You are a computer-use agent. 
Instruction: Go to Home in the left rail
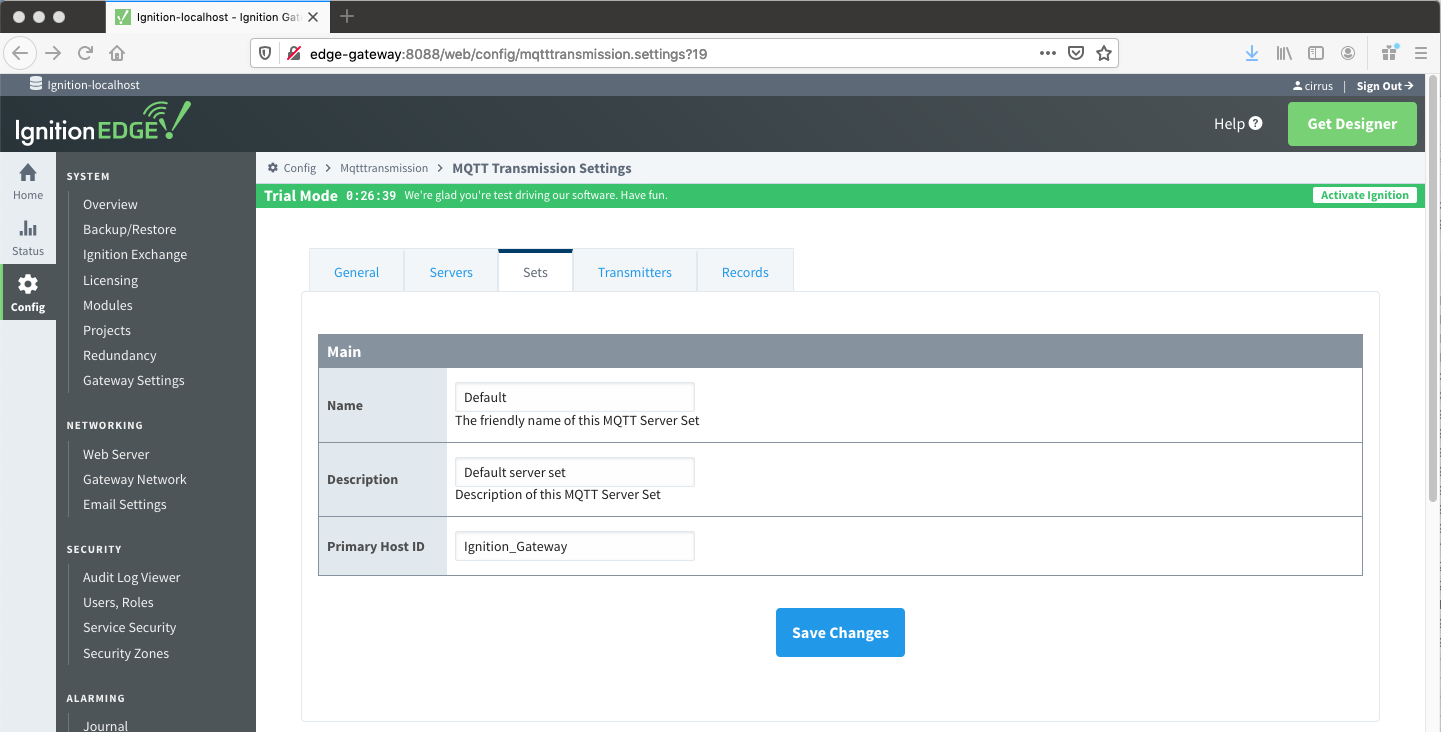coord(28,181)
